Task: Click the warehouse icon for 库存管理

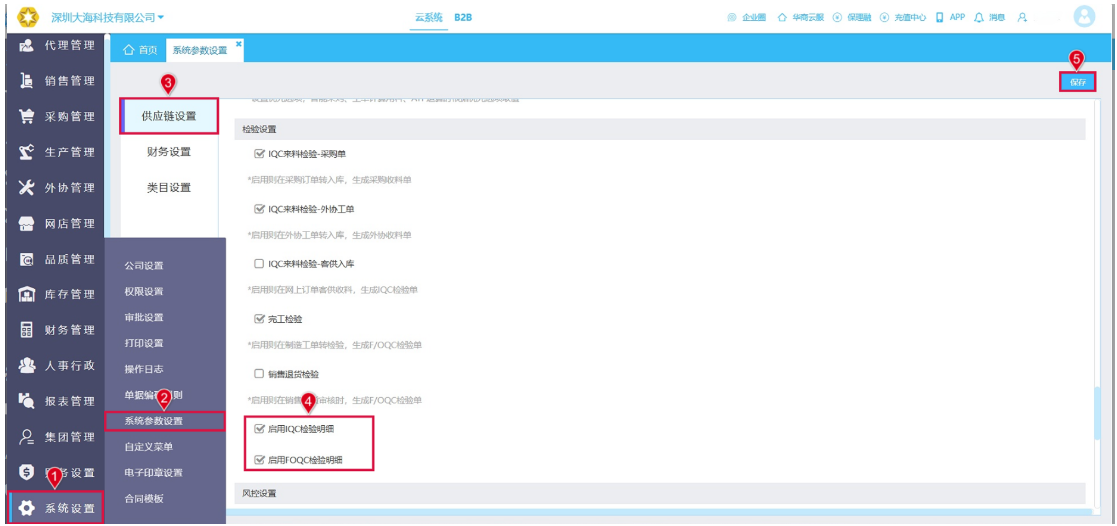Action: (x=26, y=294)
